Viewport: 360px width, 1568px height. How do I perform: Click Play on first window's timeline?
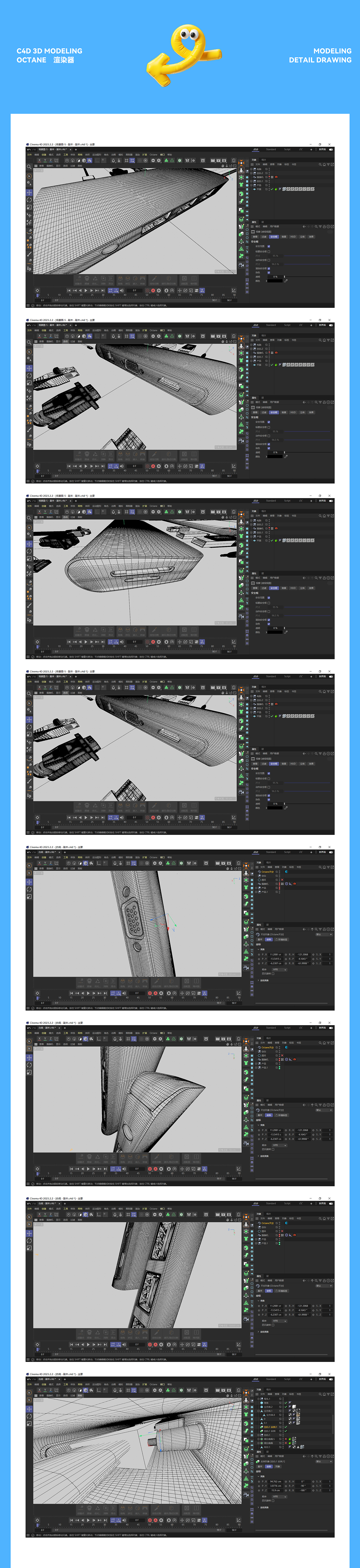pos(86,290)
